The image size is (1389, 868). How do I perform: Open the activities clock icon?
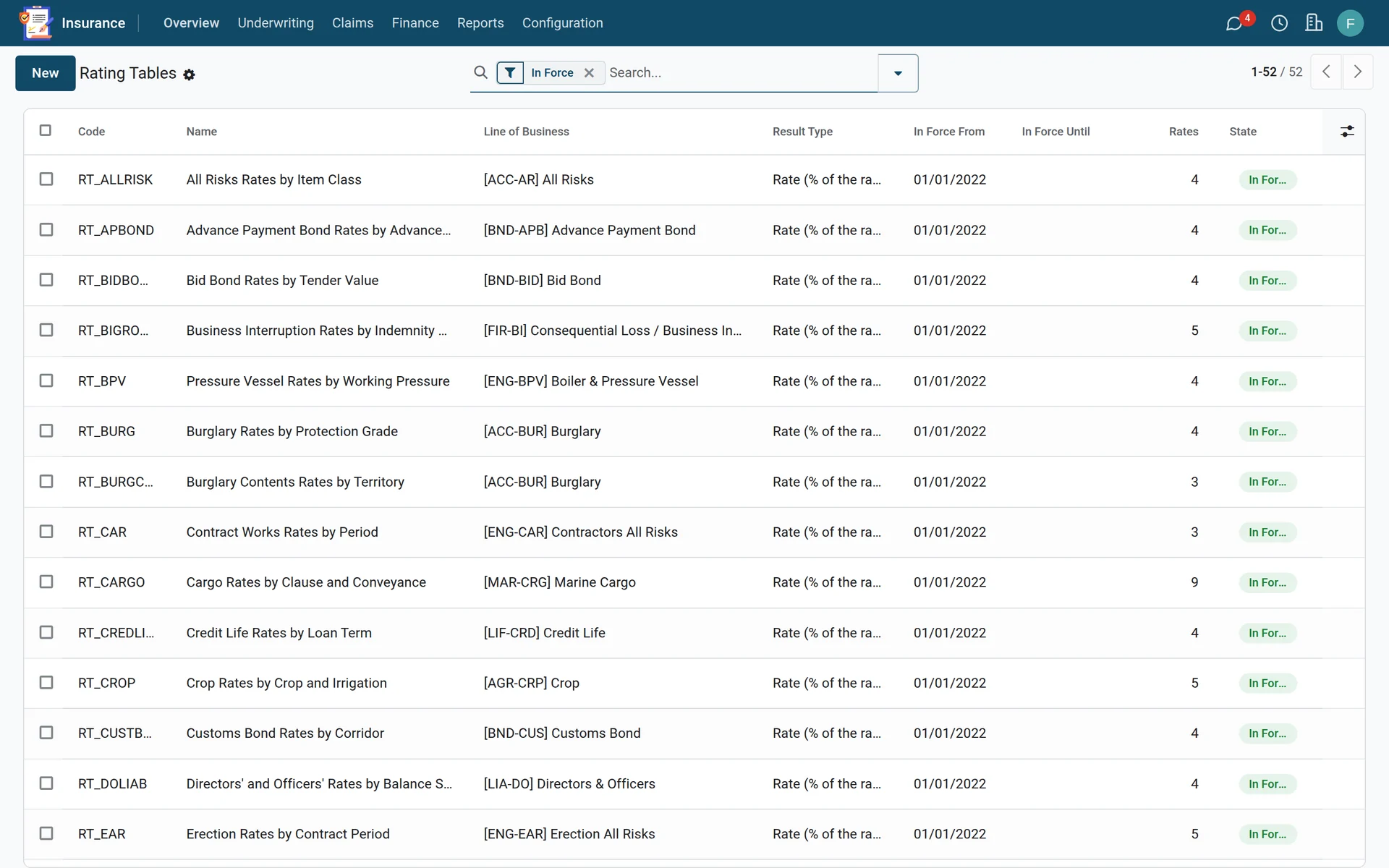point(1279,23)
